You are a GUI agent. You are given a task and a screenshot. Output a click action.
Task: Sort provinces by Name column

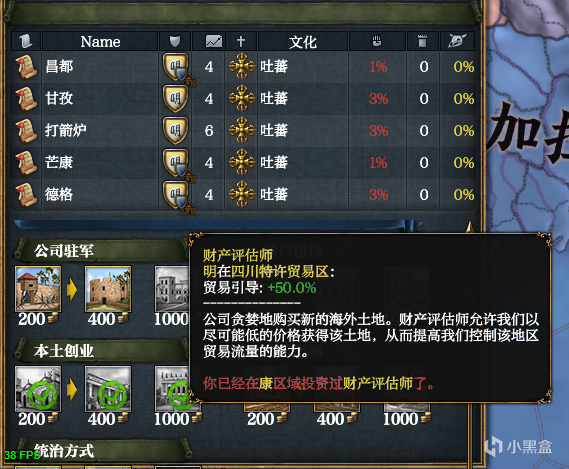[100, 41]
